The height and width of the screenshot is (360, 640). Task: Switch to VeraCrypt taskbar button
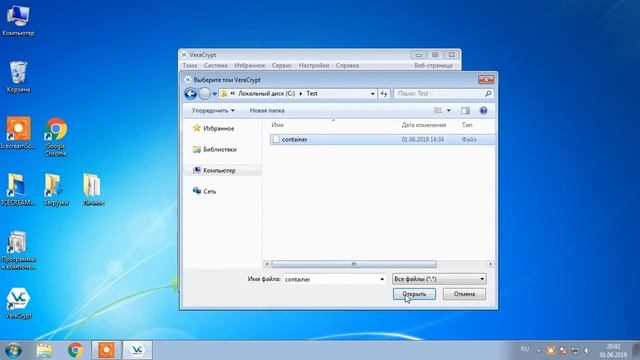coord(138,350)
